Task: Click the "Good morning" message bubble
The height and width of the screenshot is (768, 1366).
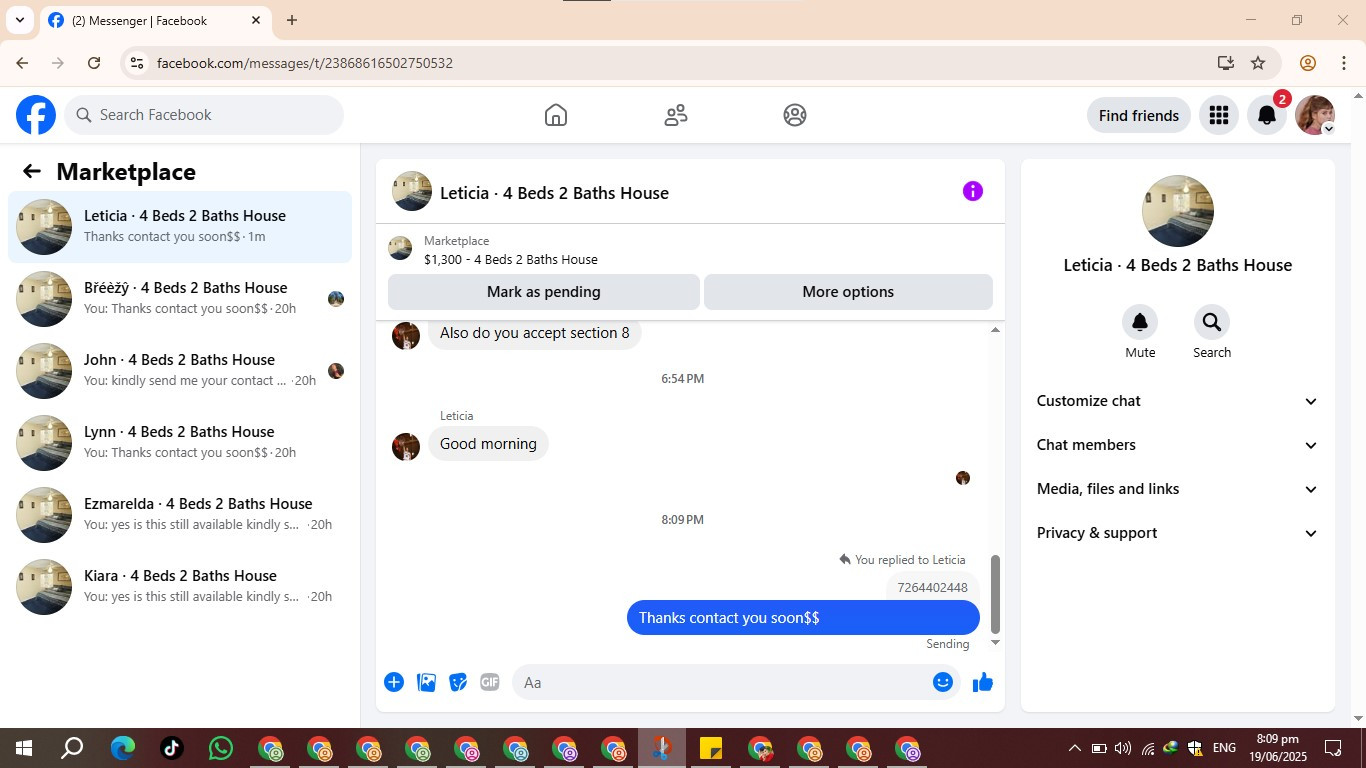Action: 488,444
